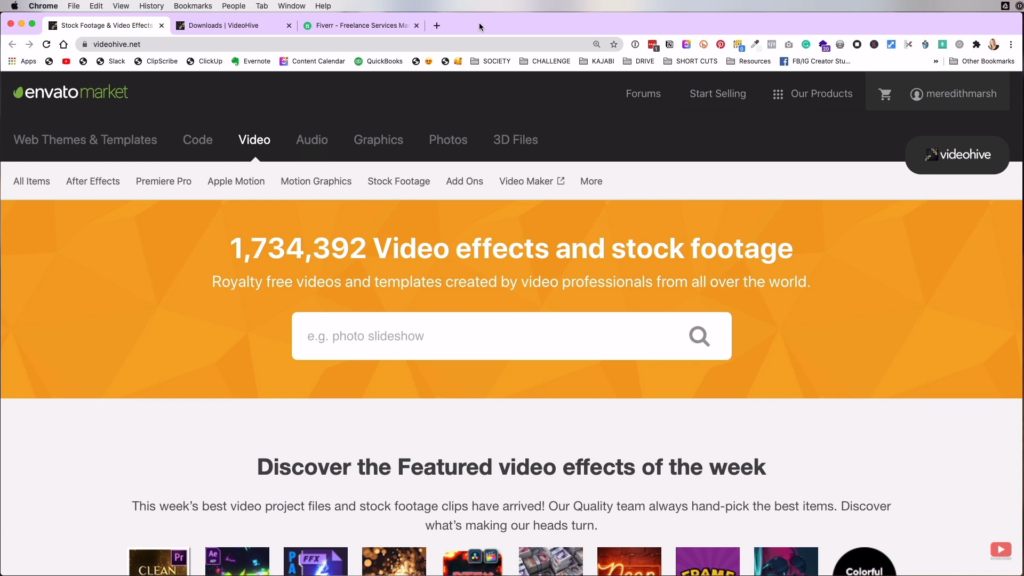
Task: Open the QuickBooks bookmark
Action: (x=378, y=61)
